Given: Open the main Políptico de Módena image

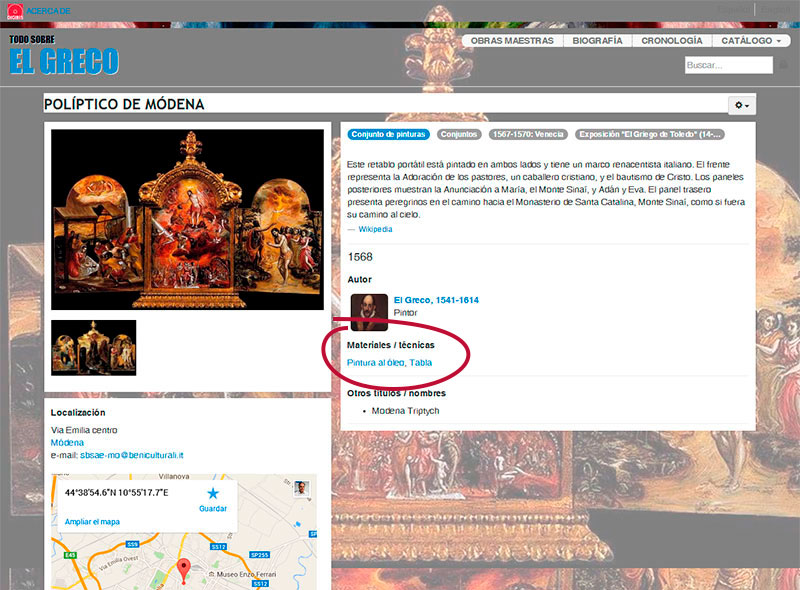Looking at the screenshot, I should tap(187, 219).
